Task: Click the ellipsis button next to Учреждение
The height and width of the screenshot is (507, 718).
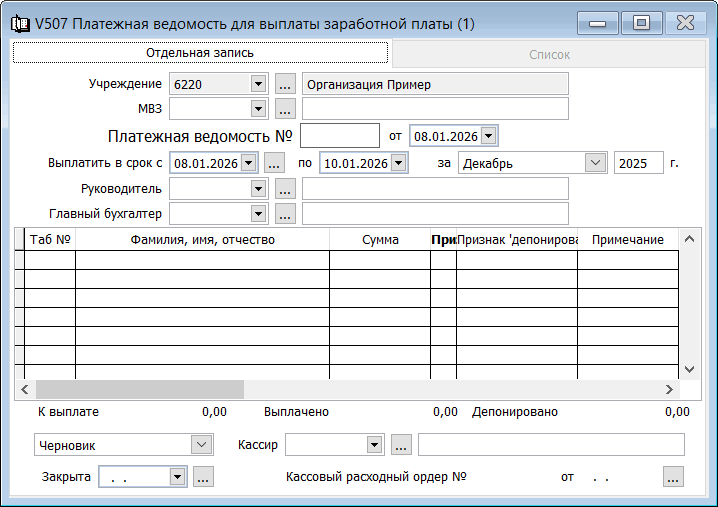Action: (x=285, y=84)
